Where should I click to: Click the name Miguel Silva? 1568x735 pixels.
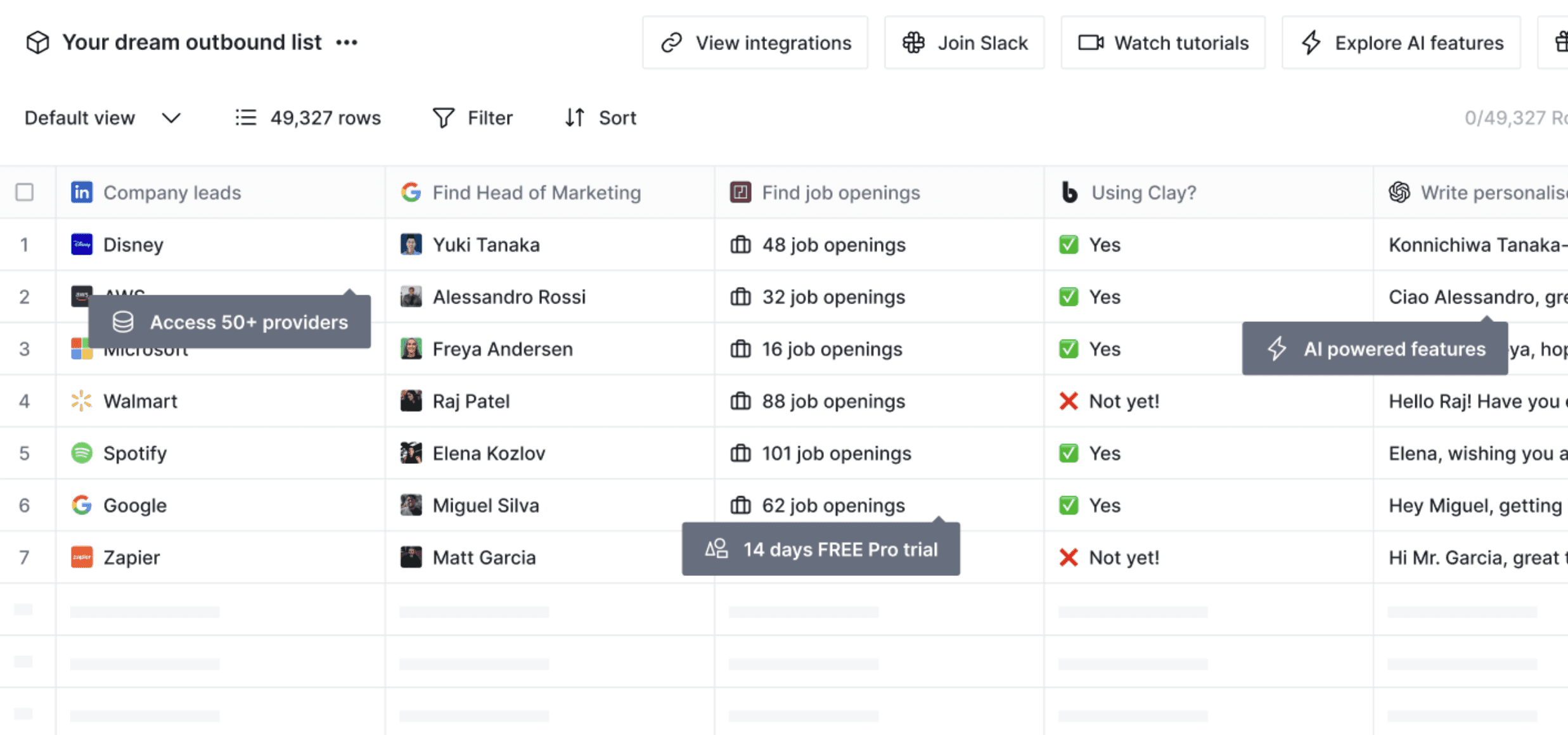pos(486,505)
